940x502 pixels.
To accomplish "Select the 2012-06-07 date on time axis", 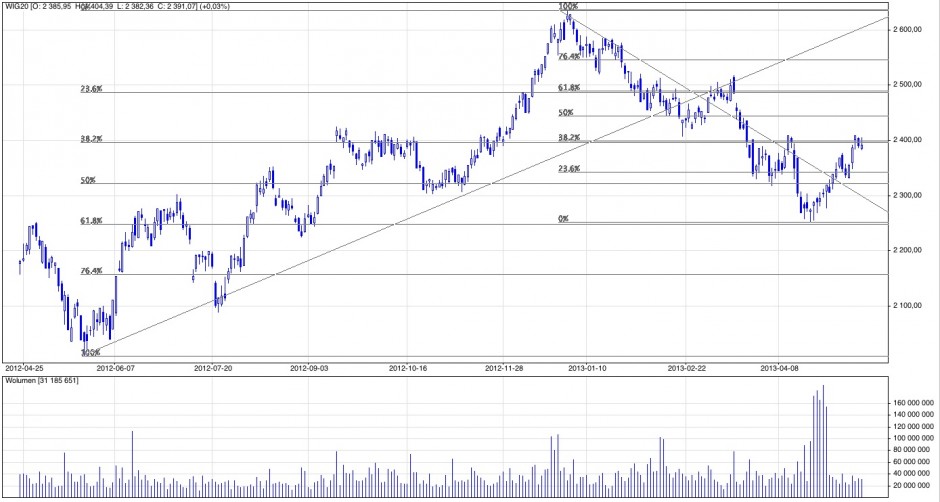I will pyautogui.click(x=116, y=368).
